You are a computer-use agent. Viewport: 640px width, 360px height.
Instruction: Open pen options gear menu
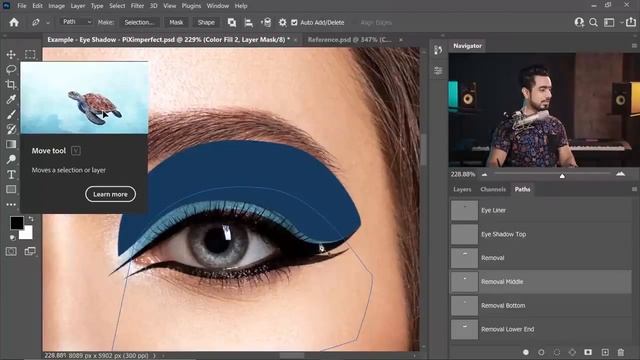282,22
